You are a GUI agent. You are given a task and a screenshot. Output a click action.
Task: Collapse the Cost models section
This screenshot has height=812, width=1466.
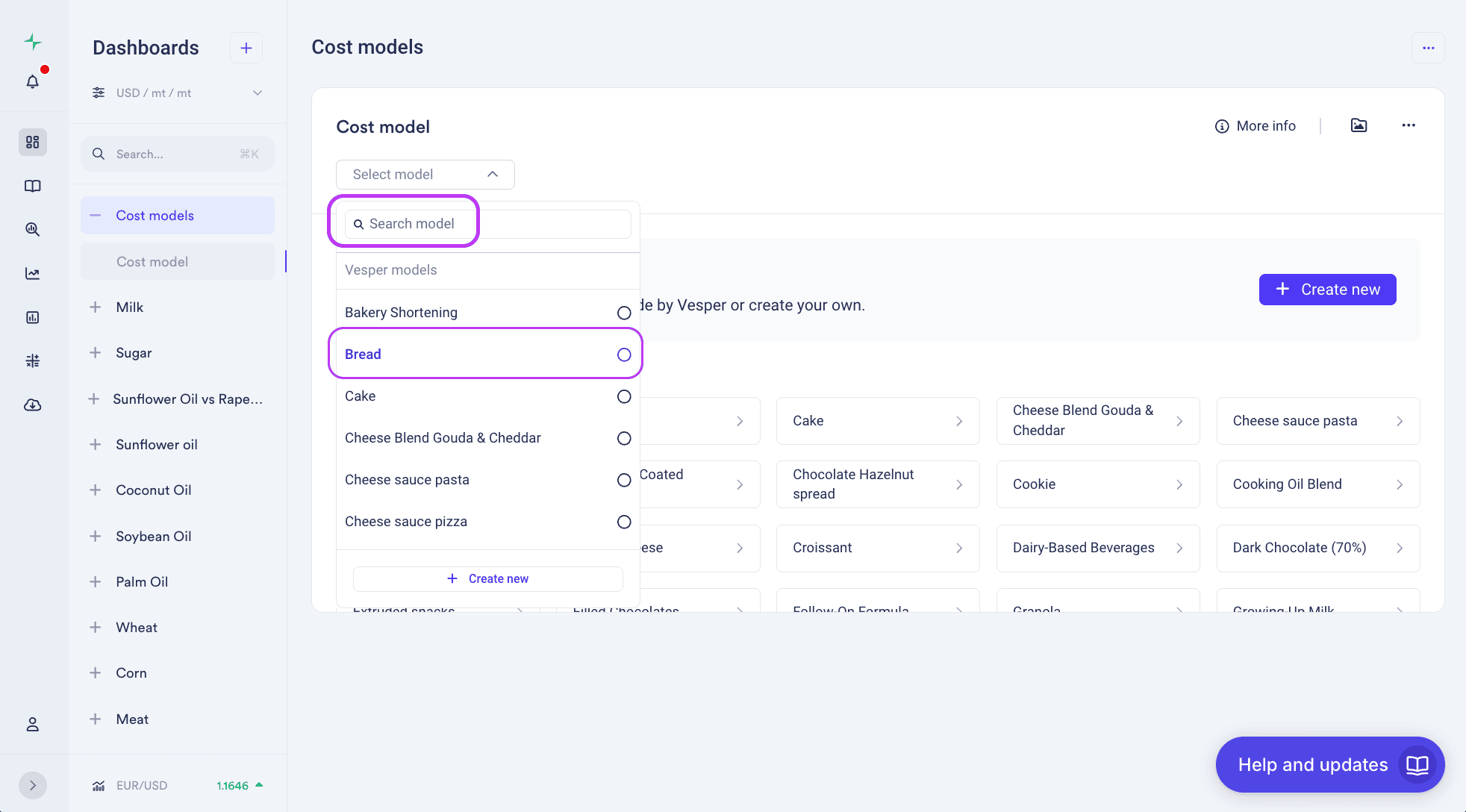[96, 215]
